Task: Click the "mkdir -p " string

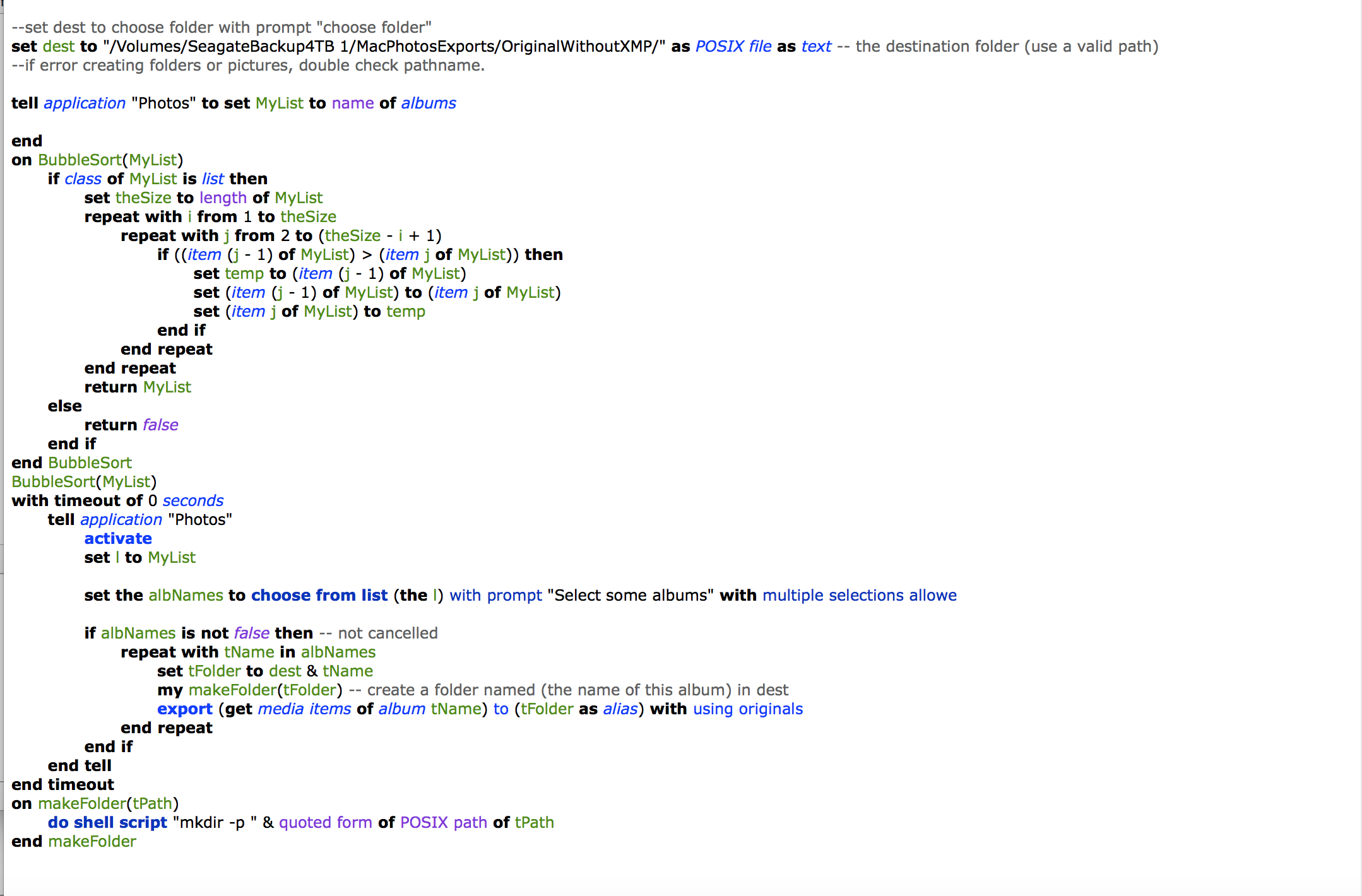Action: (215, 822)
